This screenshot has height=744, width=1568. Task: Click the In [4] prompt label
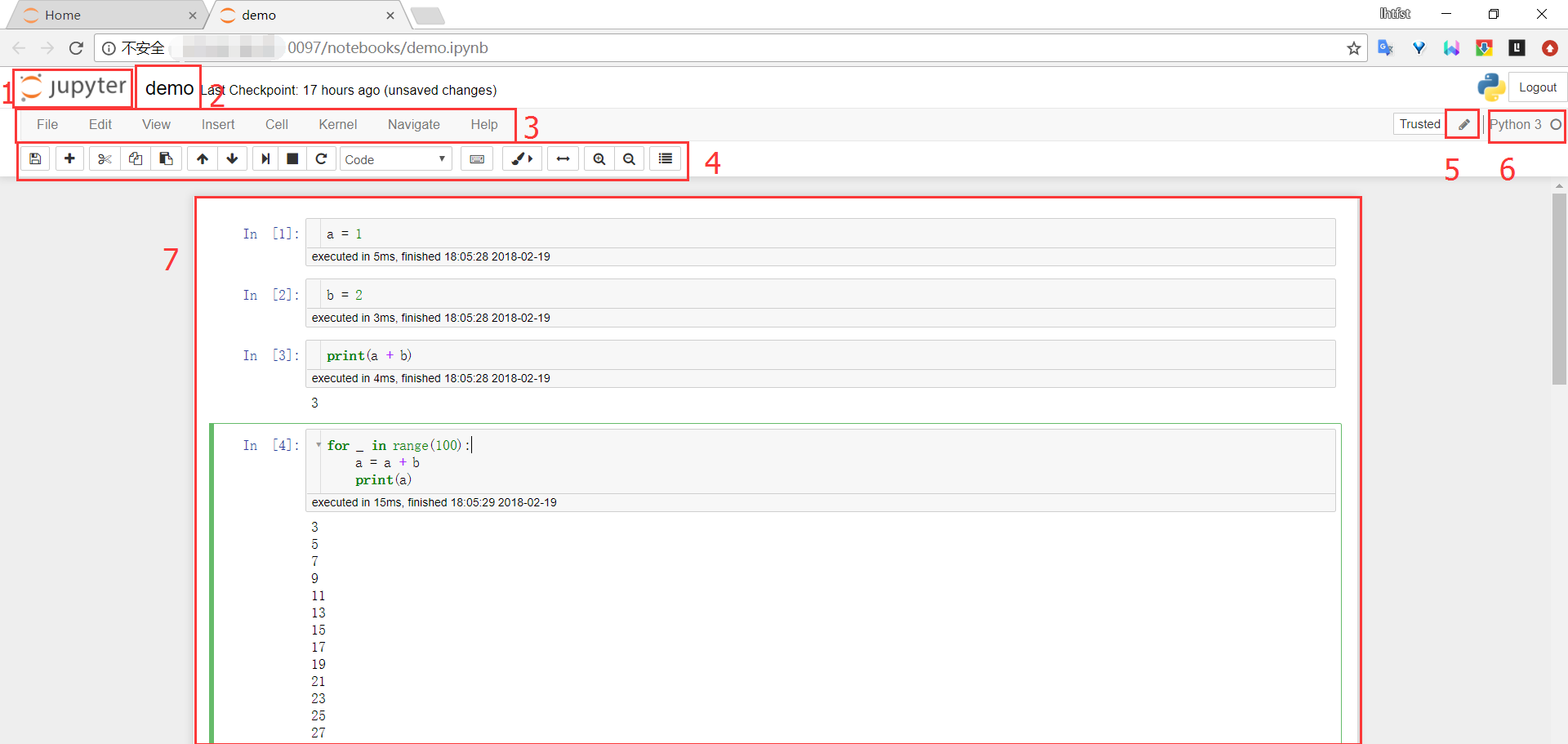click(x=271, y=445)
